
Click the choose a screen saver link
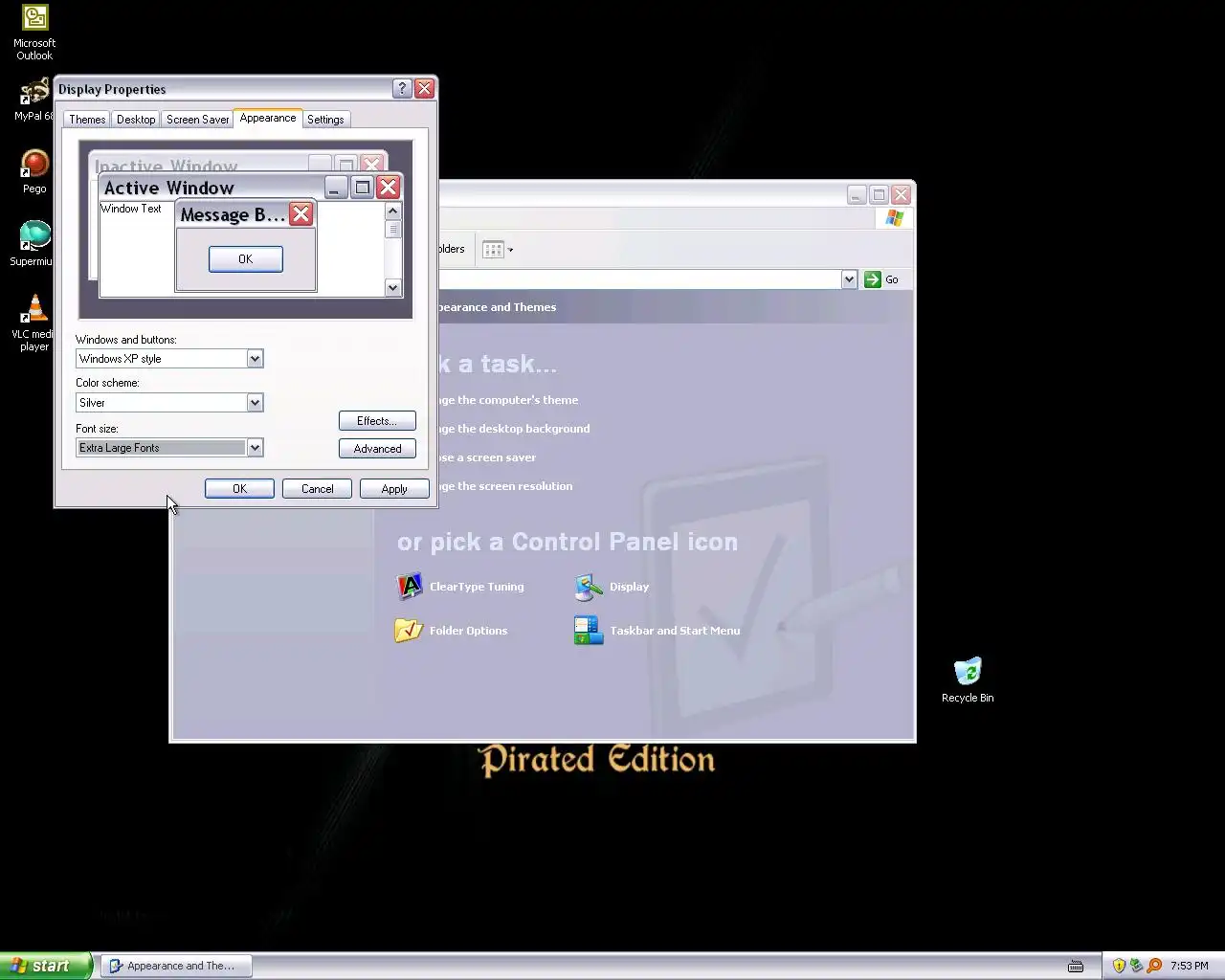tap(487, 457)
